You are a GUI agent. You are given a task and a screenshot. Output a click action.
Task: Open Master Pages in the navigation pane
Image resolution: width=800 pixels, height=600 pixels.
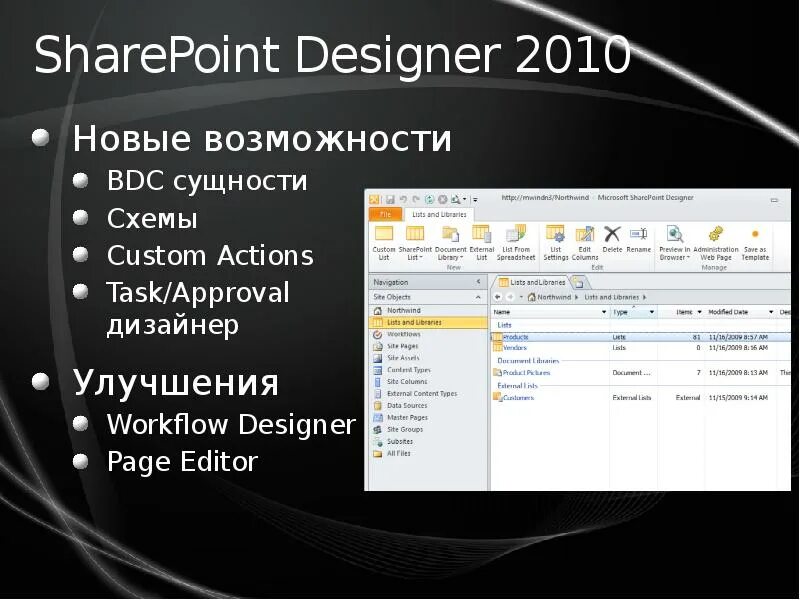point(428,417)
